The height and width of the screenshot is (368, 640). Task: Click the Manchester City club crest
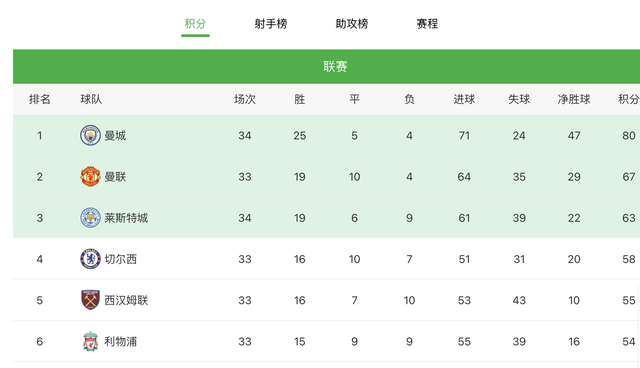point(90,135)
